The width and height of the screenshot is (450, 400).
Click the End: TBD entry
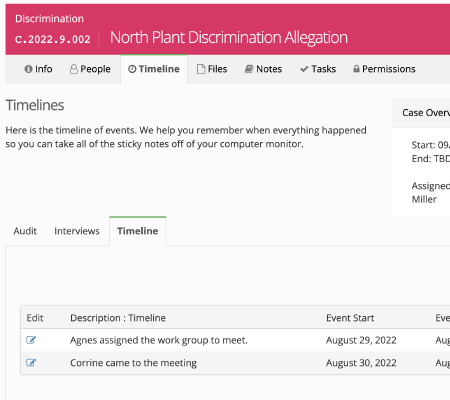point(431,159)
